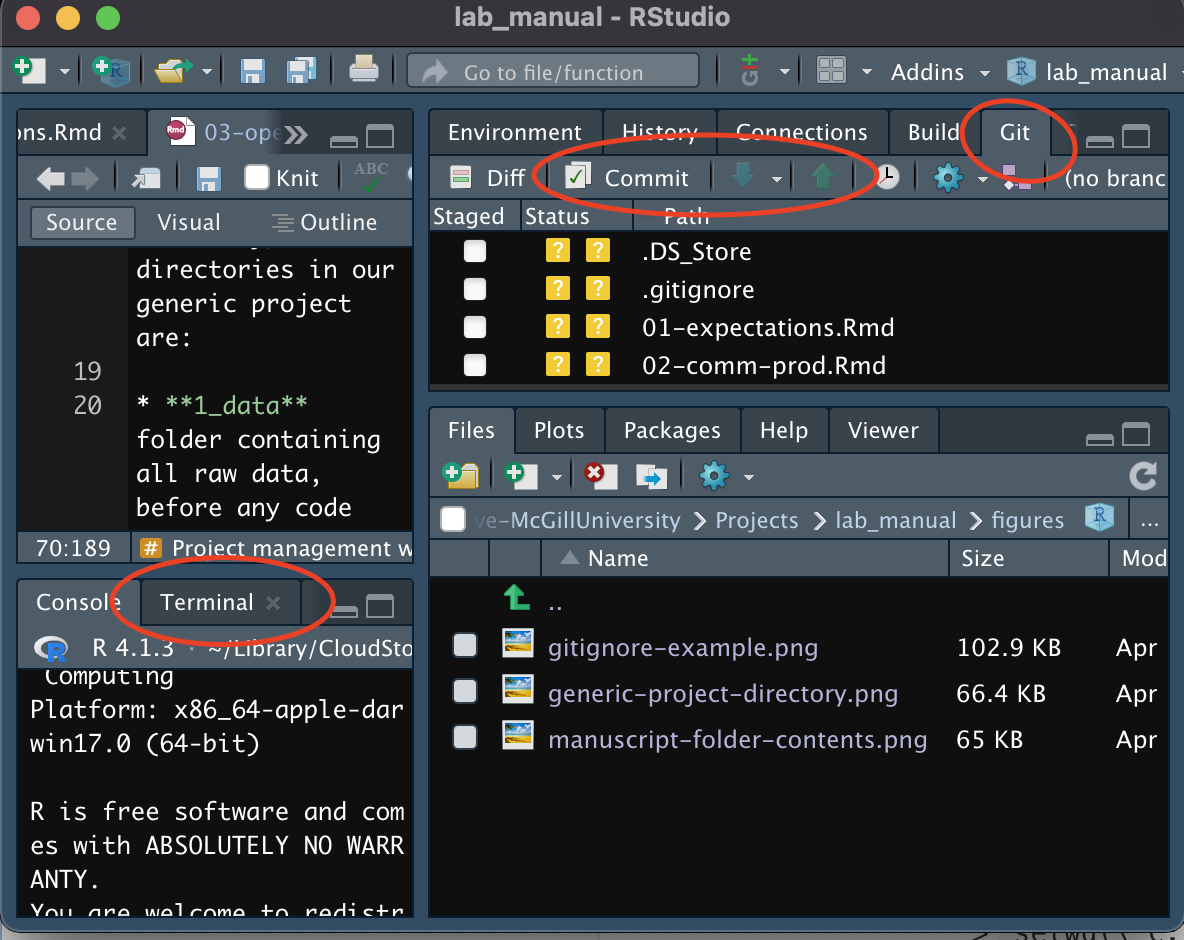This screenshot has height=940, width=1184.
Task: Switch to the Packages tab
Action: click(x=672, y=430)
